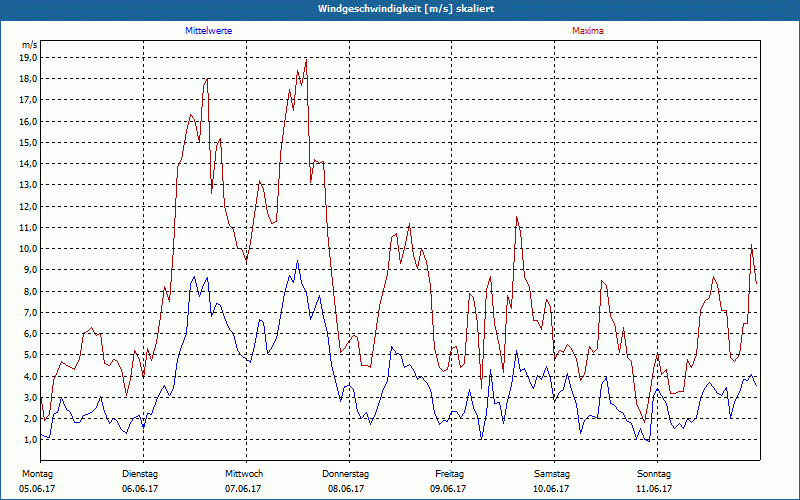Click the 13,0 y-axis value

tap(29, 185)
